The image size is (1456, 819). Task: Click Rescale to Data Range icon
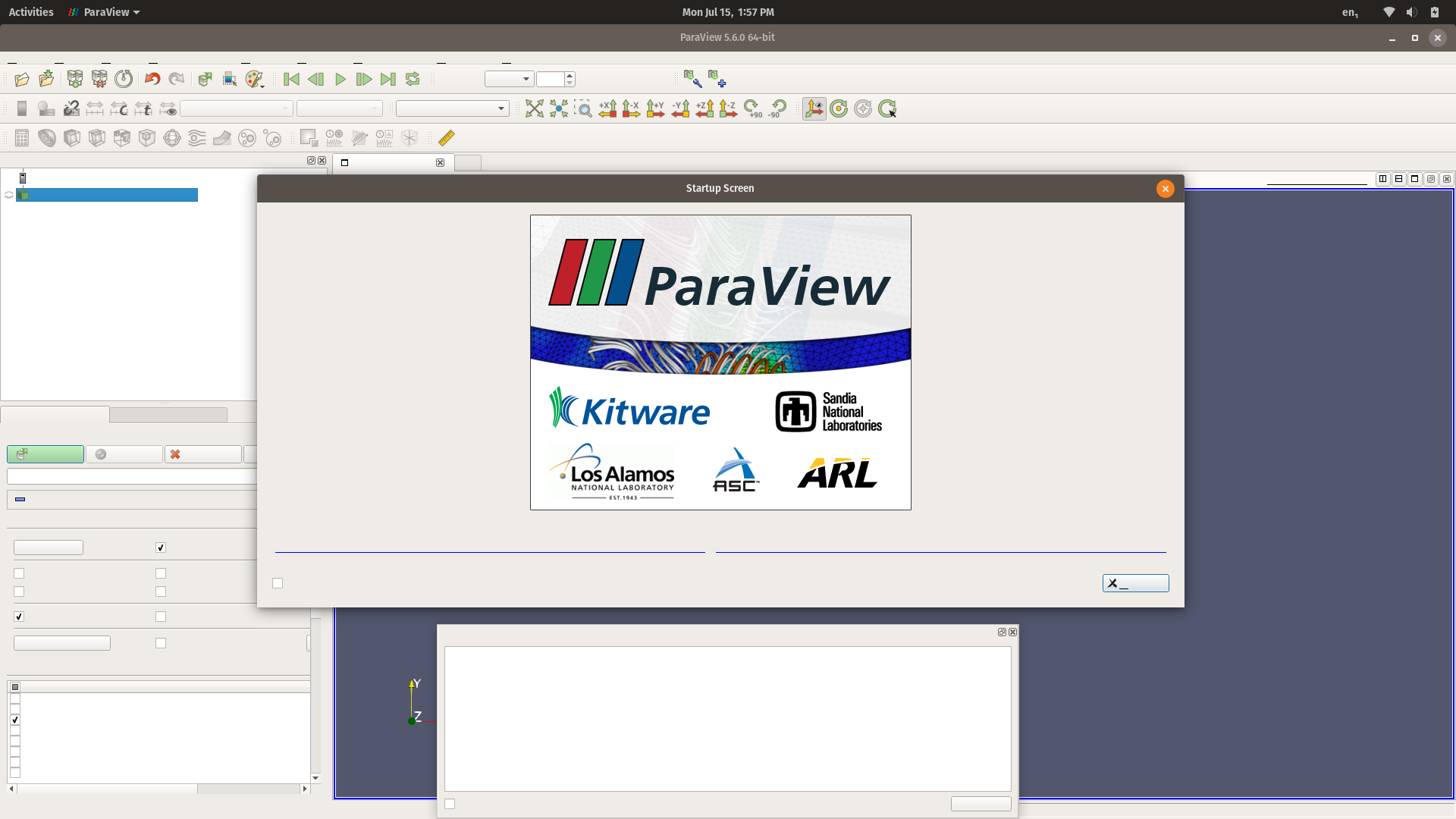pos(95,108)
